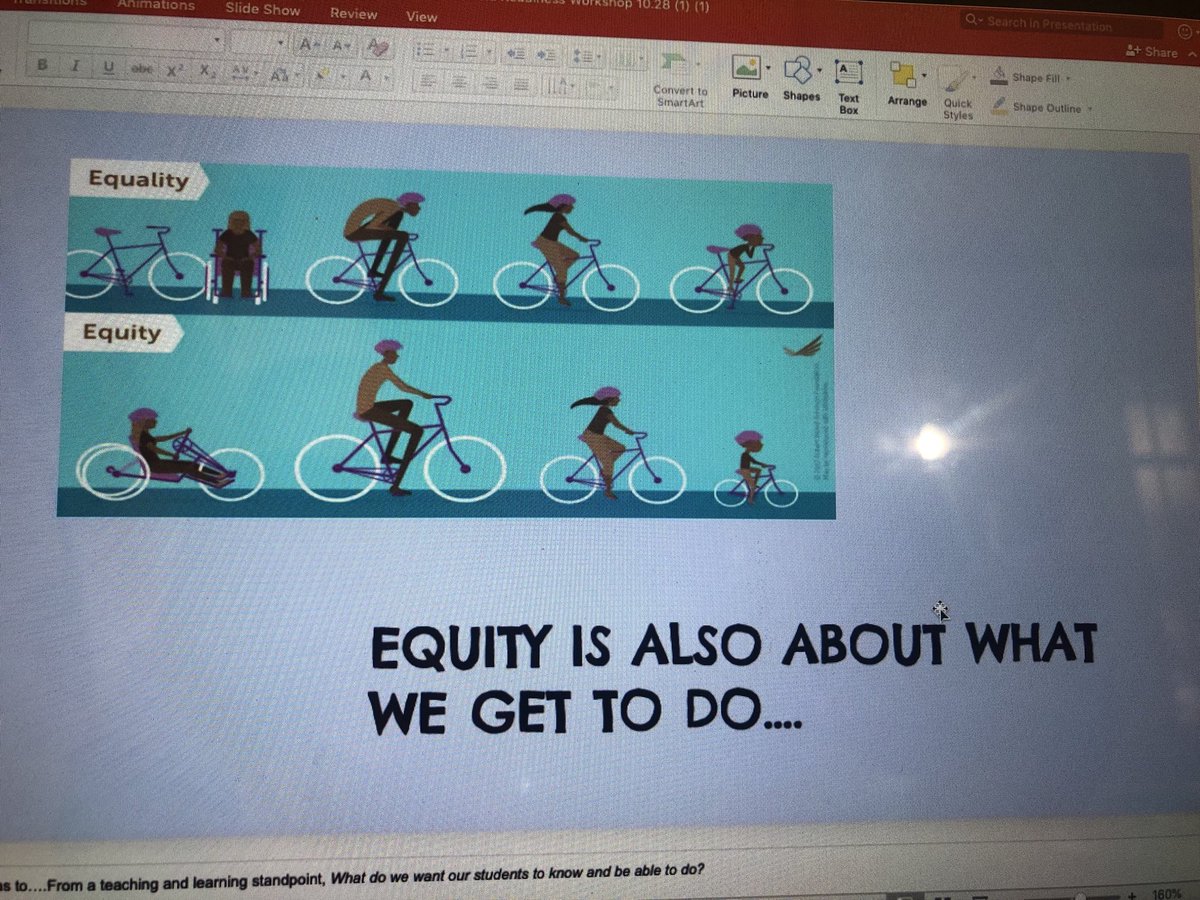The width and height of the screenshot is (1200, 900).
Task: Increase the list indent level
Action: coord(548,56)
